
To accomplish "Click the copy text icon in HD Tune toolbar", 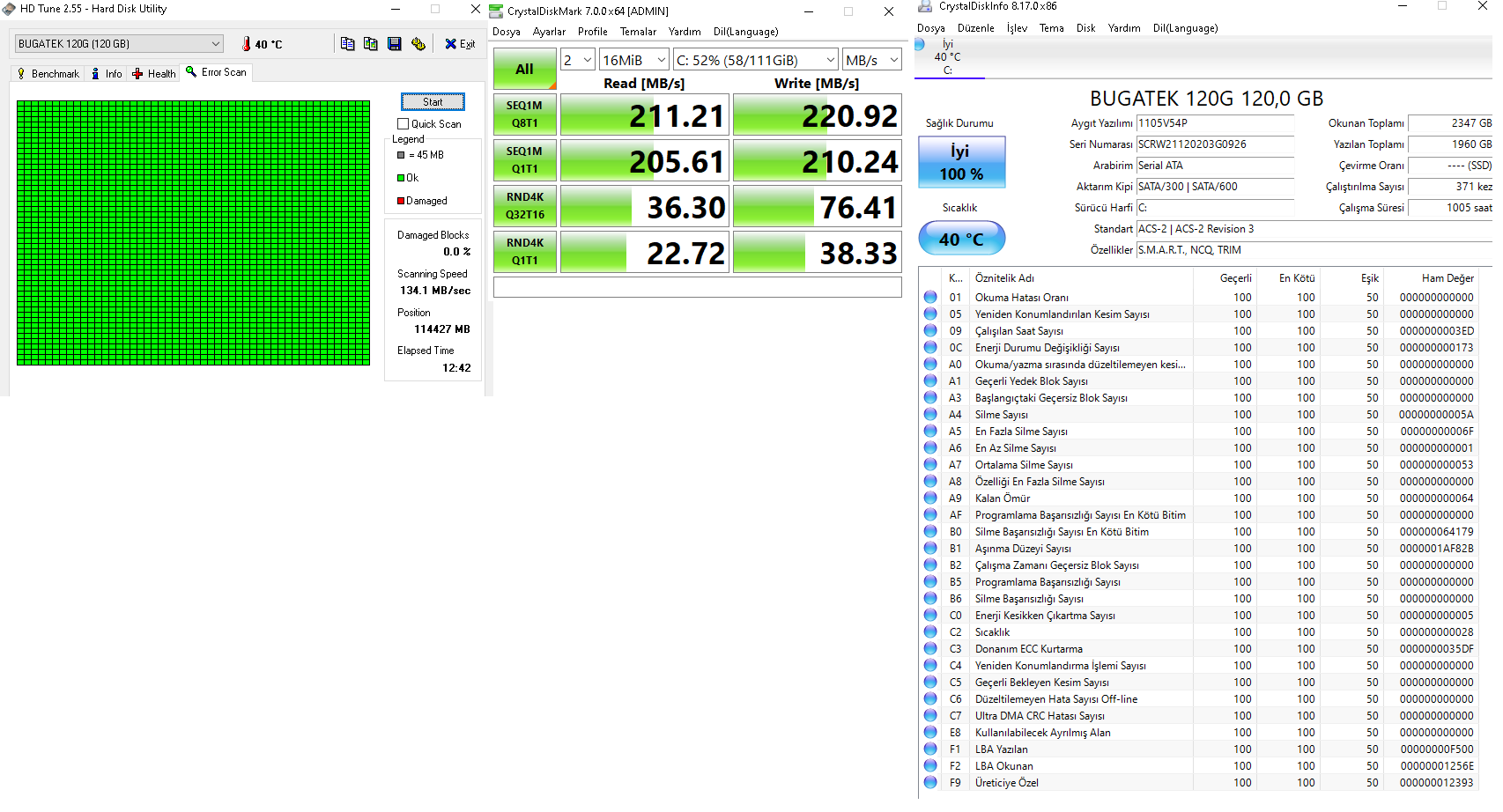I will tap(347, 44).
